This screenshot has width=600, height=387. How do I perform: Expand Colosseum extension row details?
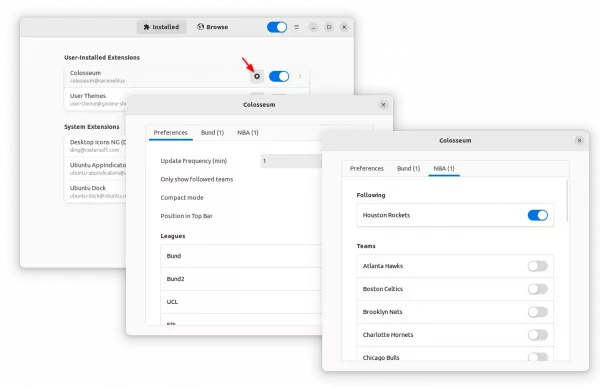pyautogui.click(x=300, y=76)
